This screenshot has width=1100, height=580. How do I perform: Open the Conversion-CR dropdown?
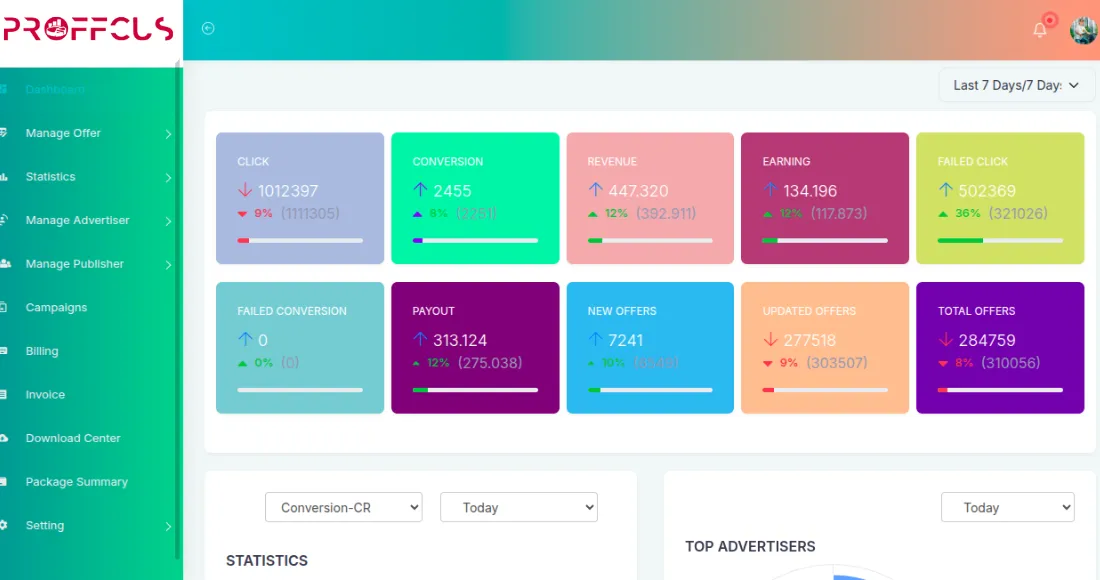click(343, 507)
